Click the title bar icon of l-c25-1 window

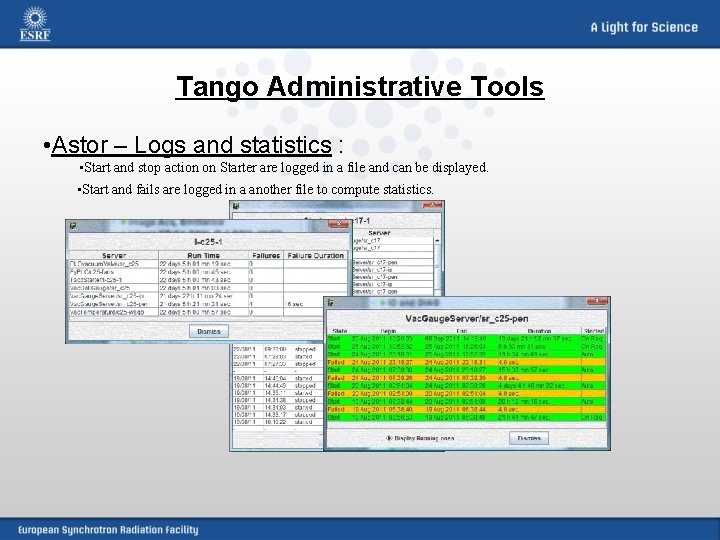pyautogui.click(x=73, y=225)
